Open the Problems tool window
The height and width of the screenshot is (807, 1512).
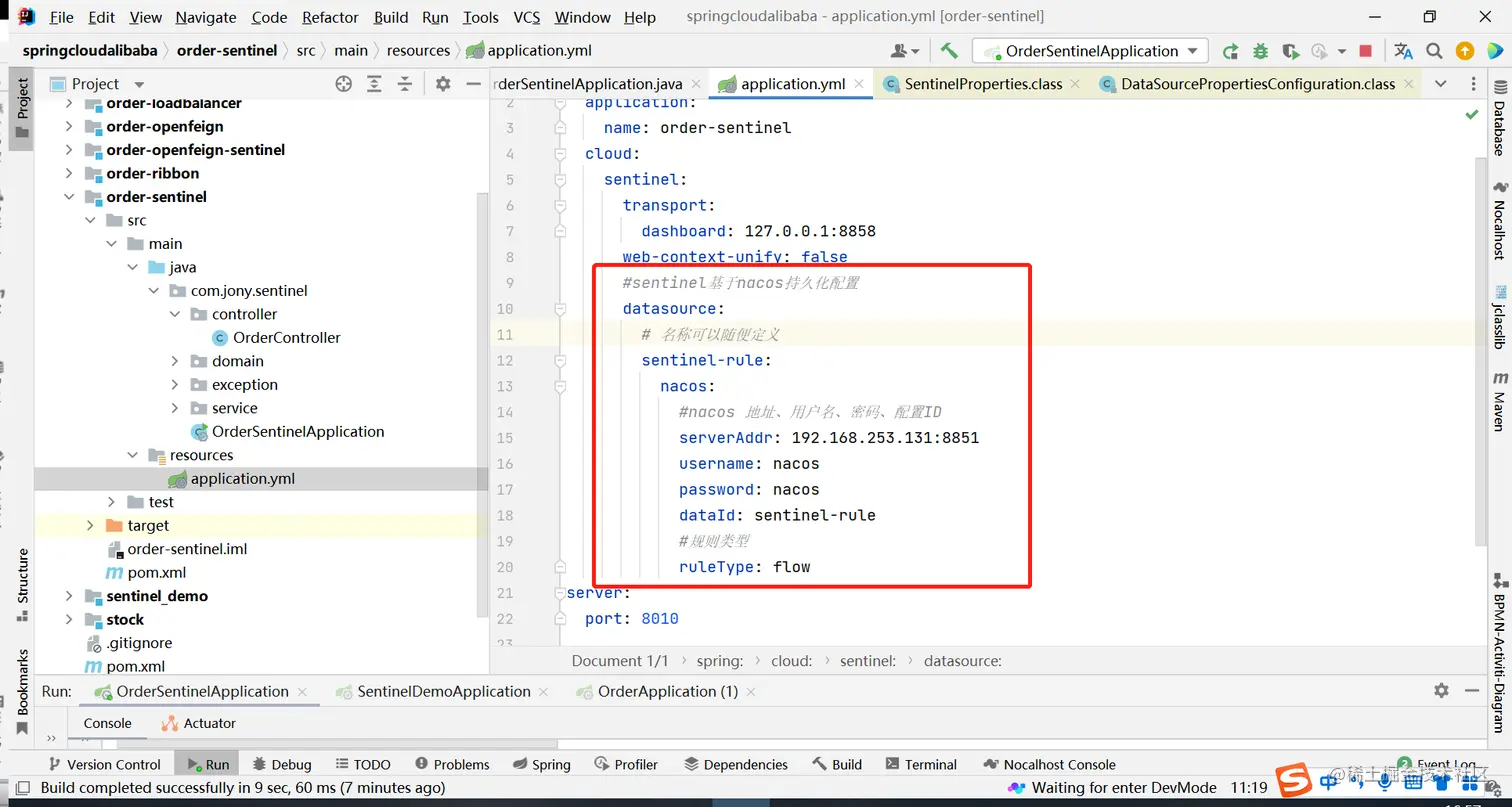pyautogui.click(x=452, y=764)
